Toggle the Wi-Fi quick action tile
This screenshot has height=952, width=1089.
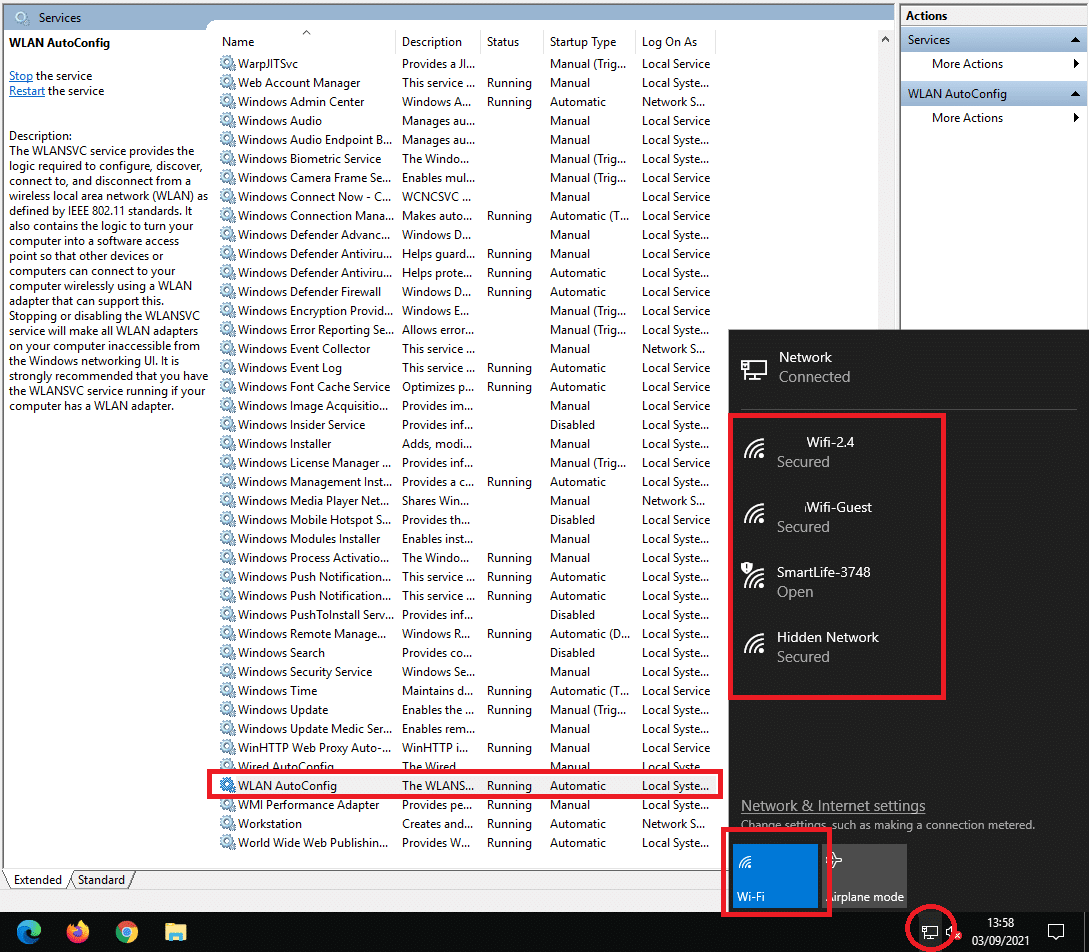point(776,876)
